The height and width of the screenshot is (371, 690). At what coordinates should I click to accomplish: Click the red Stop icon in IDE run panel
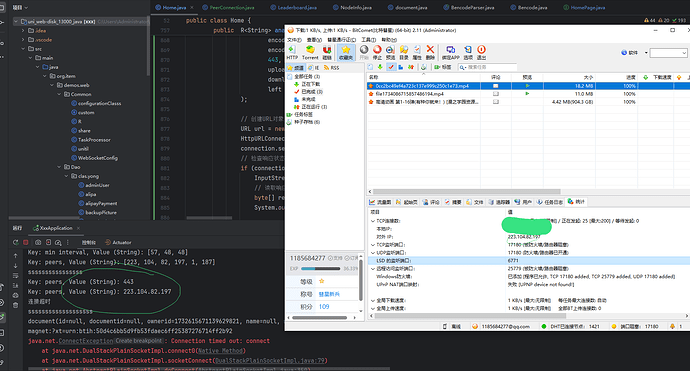tap(26, 242)
